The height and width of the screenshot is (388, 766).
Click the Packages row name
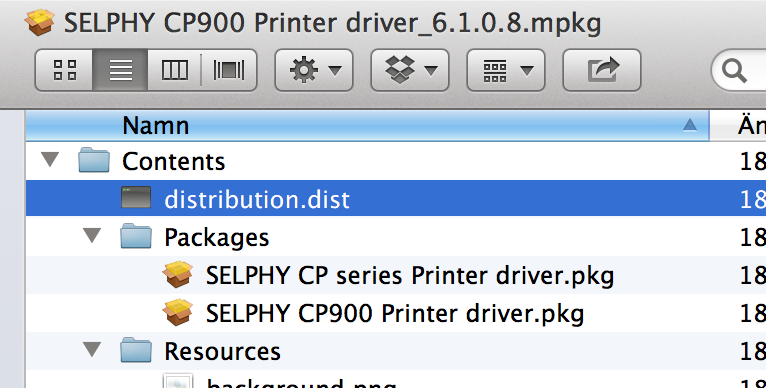tap(216, 238)
